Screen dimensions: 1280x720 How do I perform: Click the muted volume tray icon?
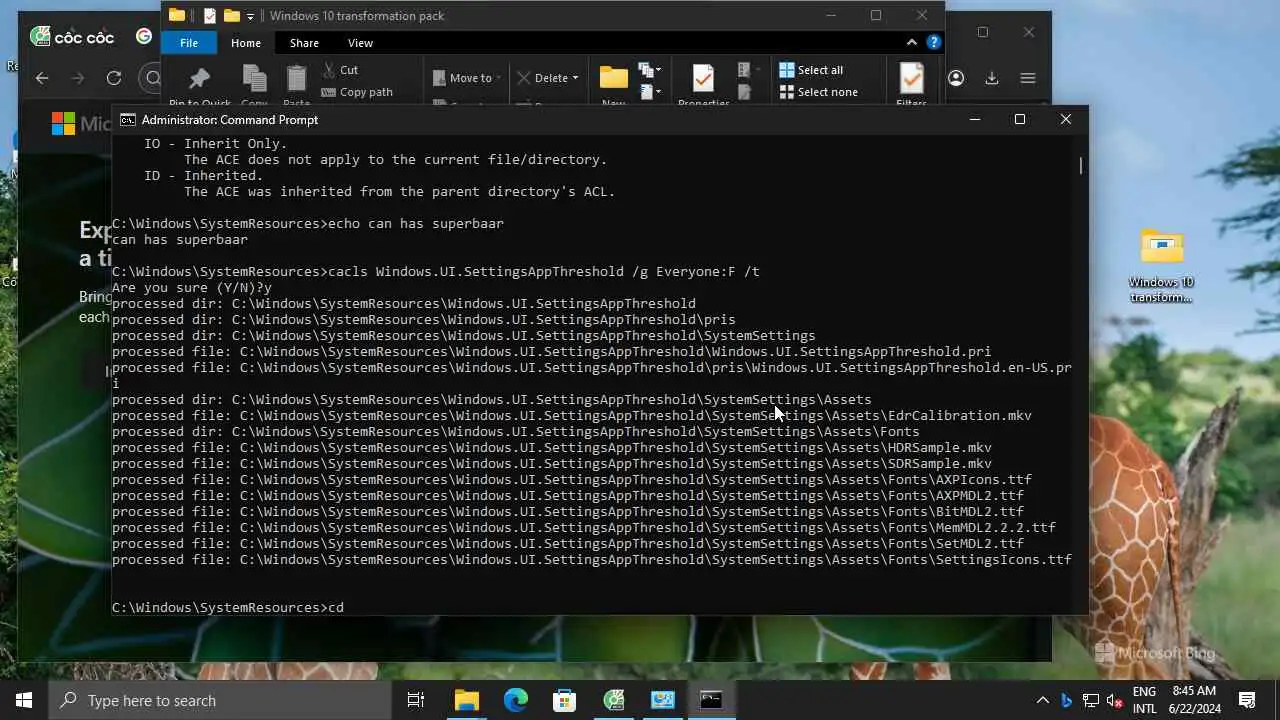[x=1115, y=700]
